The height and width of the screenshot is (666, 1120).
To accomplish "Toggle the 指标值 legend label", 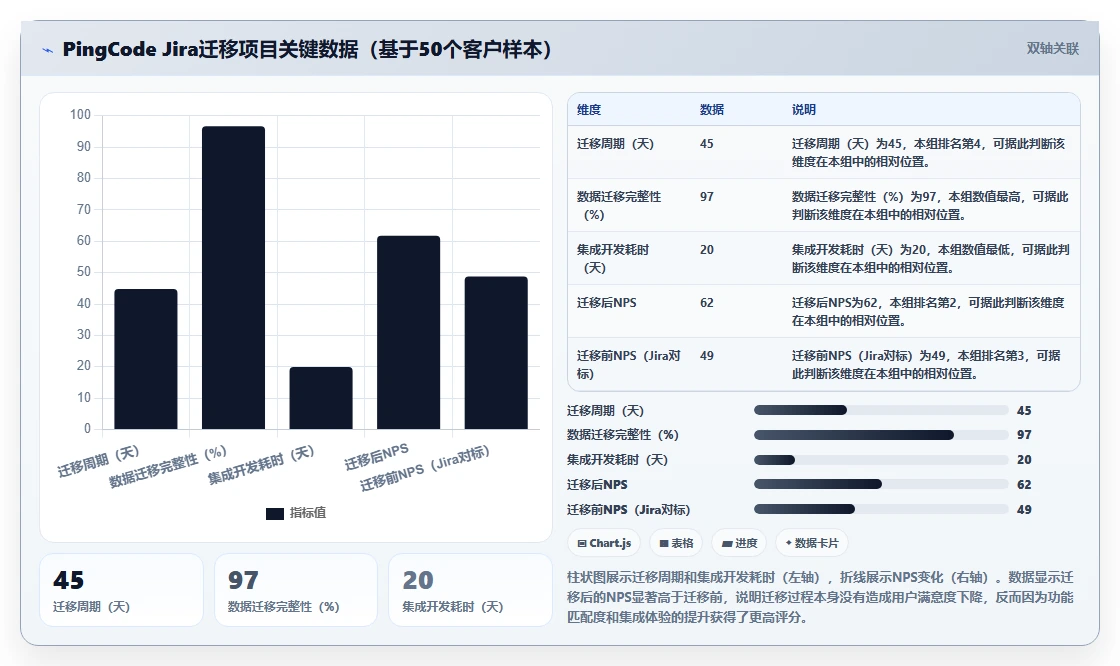I will (x=308, y=513).
